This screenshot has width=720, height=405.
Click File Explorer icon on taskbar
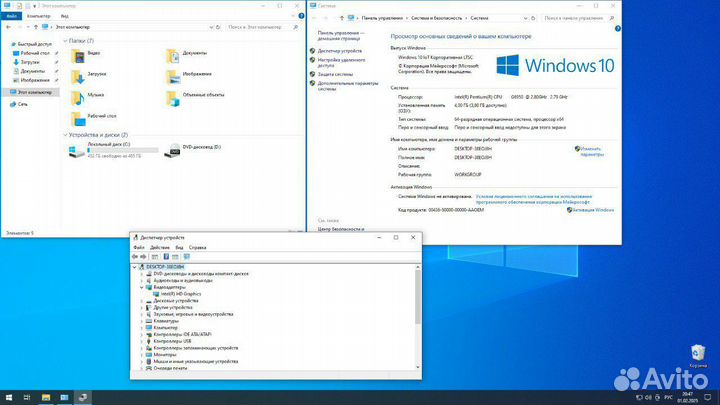coord(46,397)
